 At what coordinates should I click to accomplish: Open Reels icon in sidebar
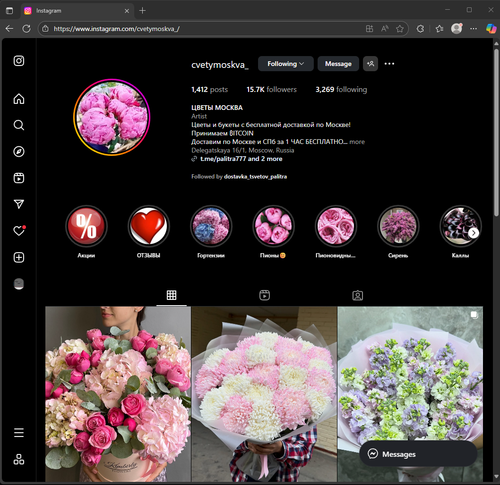(x=19, y=178)
